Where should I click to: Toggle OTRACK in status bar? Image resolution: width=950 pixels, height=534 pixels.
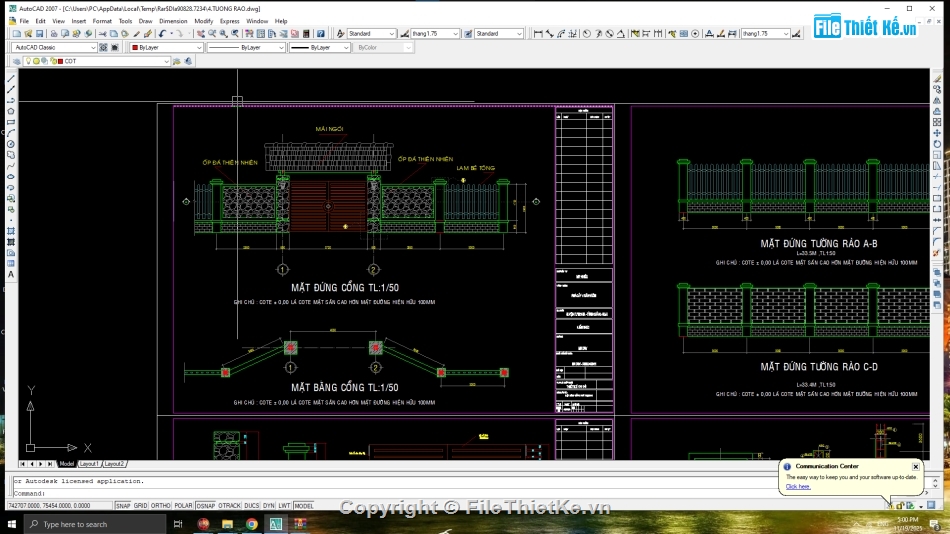230,506
